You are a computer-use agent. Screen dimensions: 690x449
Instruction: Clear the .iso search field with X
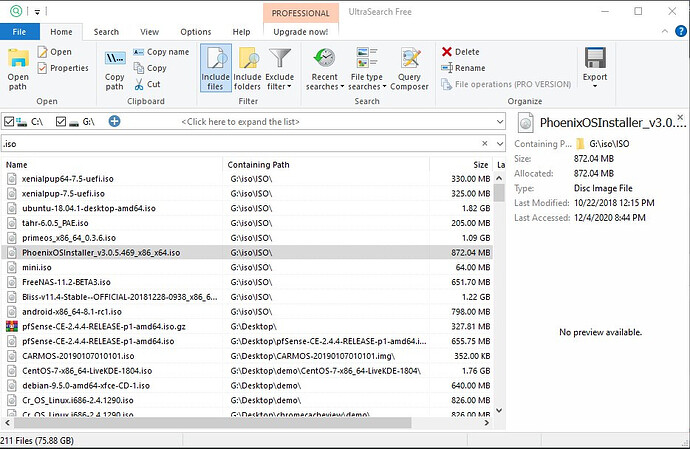(x=484, y=144)
